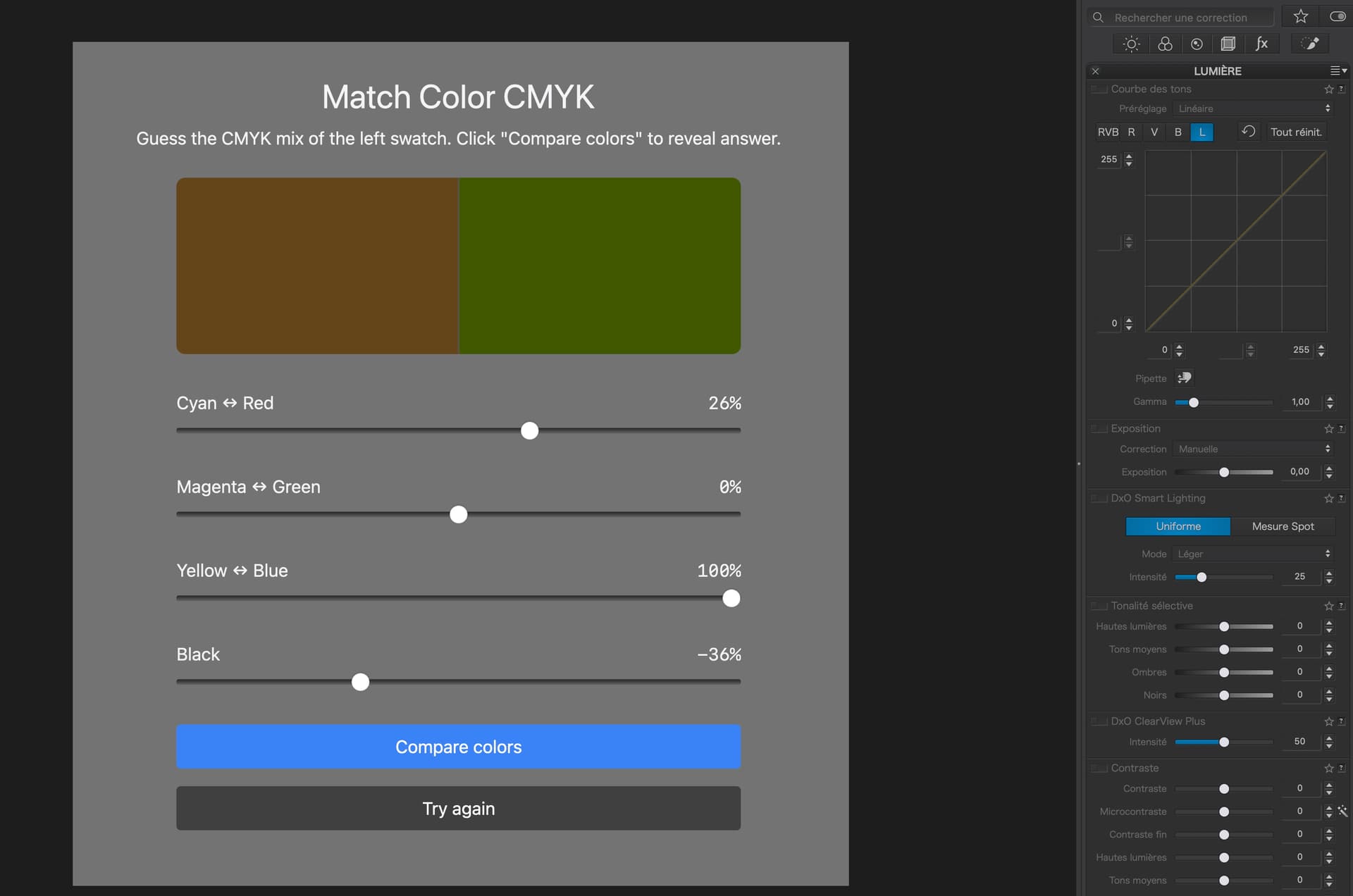Open the Préréglage Linéaire dropdown
Screen dimensions: 1353x896
1254,108
